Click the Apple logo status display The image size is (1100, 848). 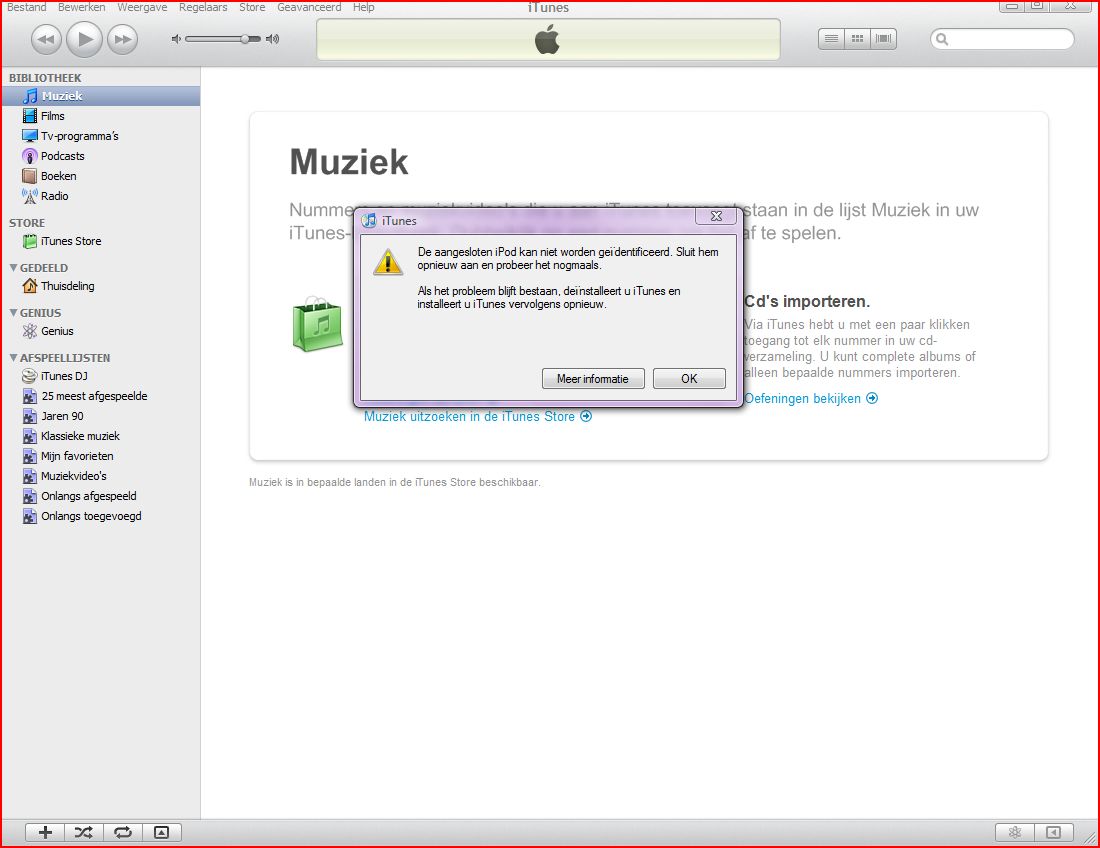548,39
